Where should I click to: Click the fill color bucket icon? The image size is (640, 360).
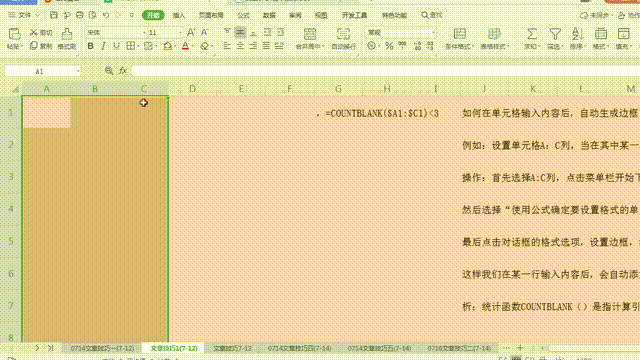point(167,46)
